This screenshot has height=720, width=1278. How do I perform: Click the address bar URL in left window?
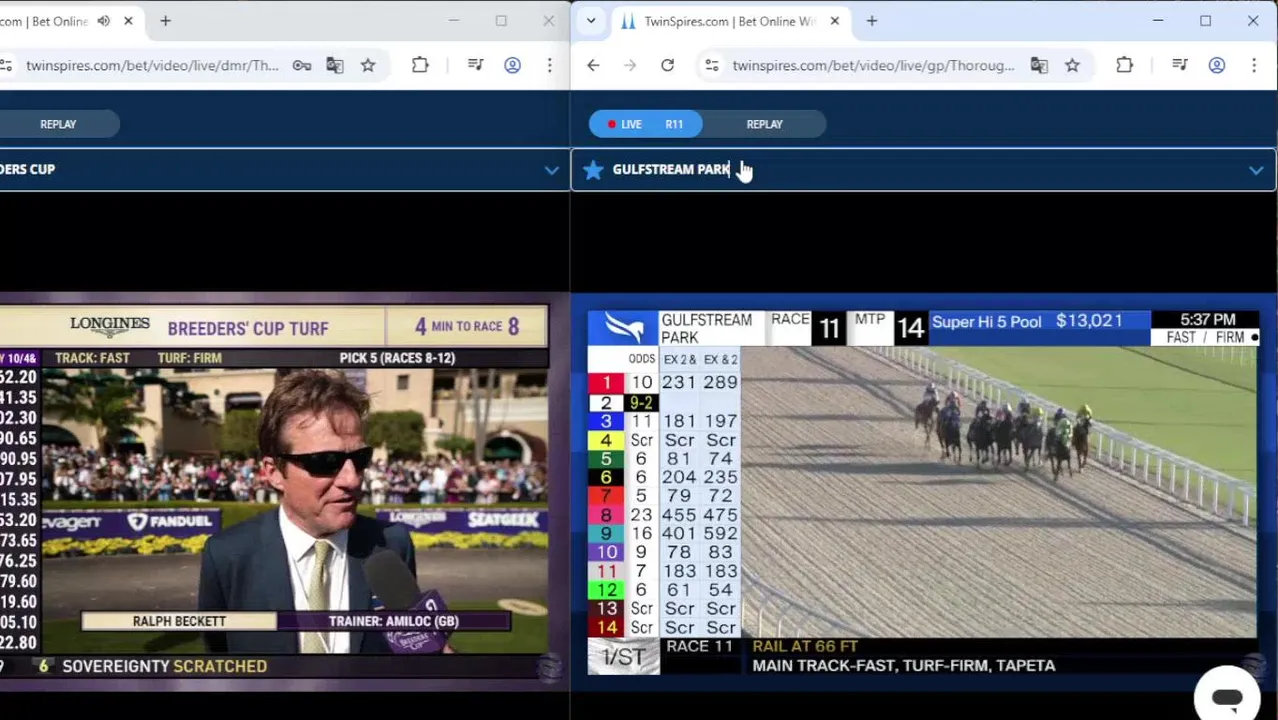152,66
